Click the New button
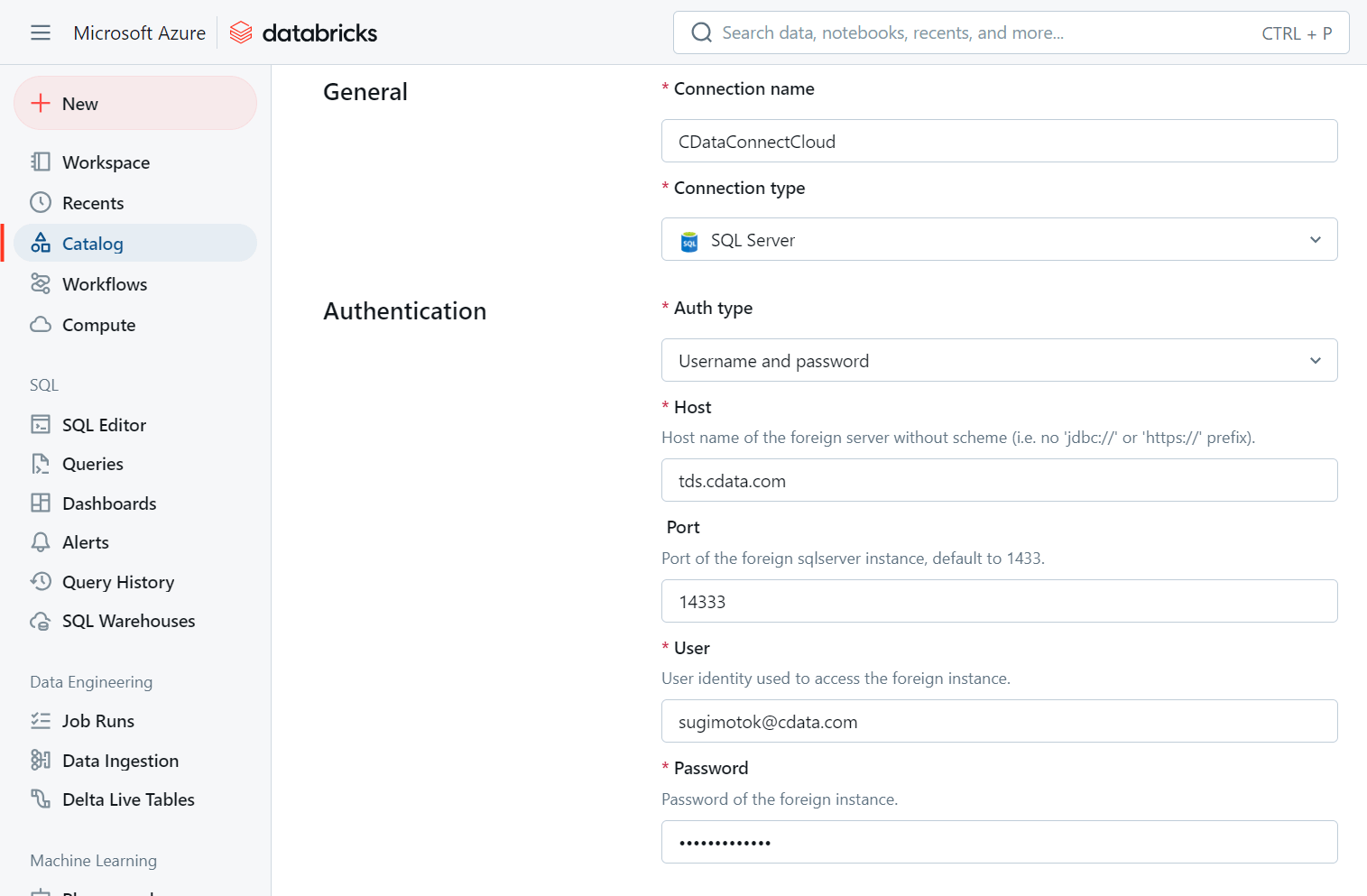The image size is (1367, 896). click(x=135, y=103)
